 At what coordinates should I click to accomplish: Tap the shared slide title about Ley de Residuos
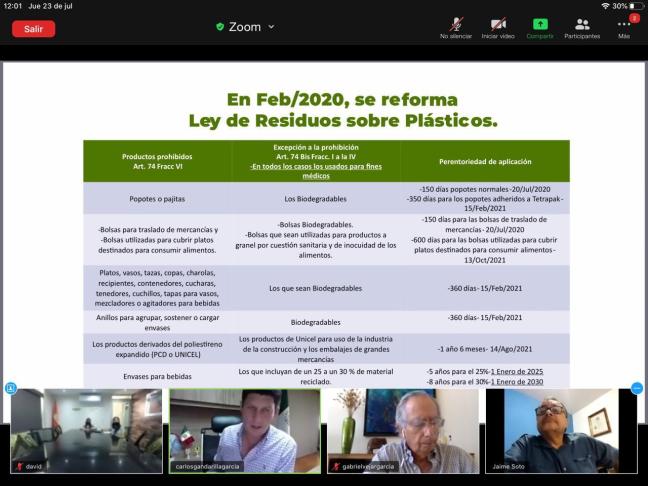(342, 110)
